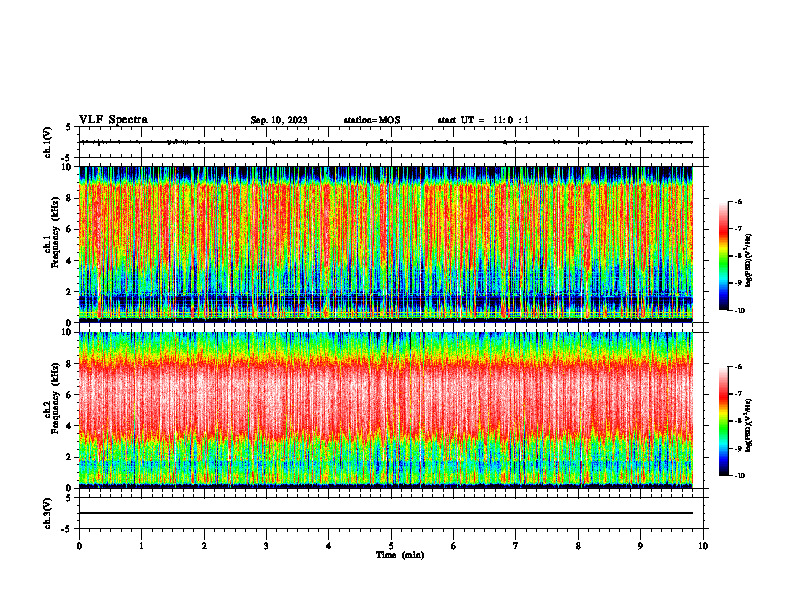Screen dimensions: 792x612
Task: Click time axis tick label '10' at bottom right
Action: 703,546
